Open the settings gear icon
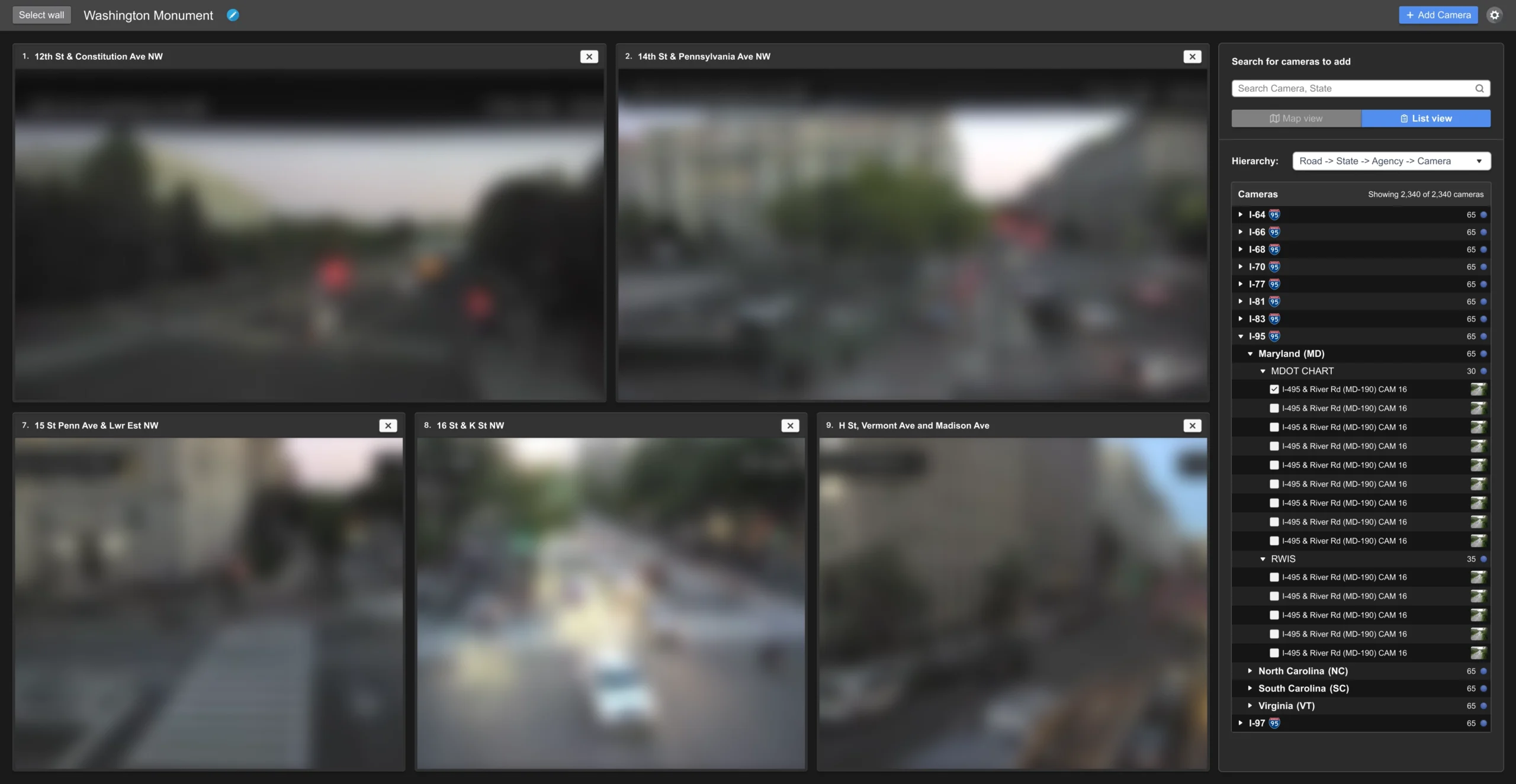This screenshot has width=1516, height=784. coord(1495,15)
